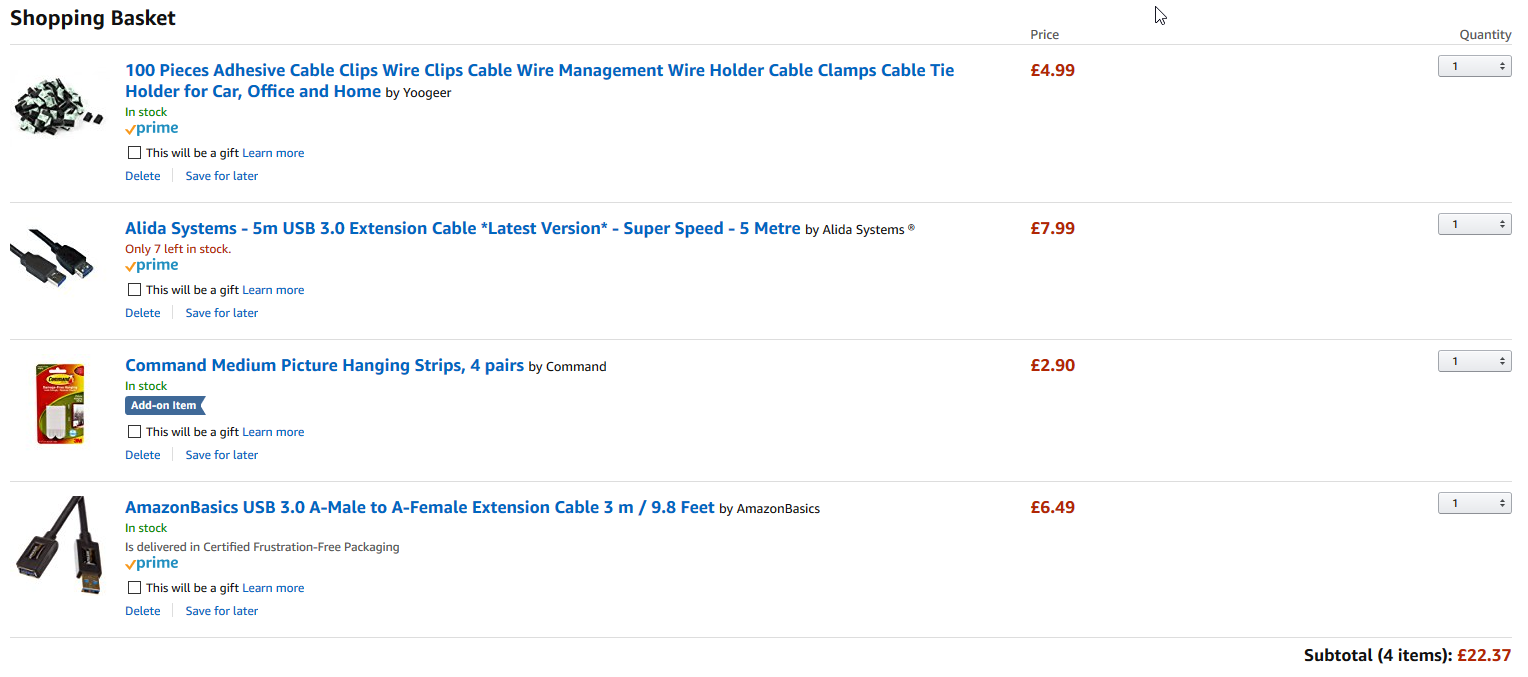Click the Prime logo under cable clips
This screenshot has width=1528, height=677.
pos(152,128)
